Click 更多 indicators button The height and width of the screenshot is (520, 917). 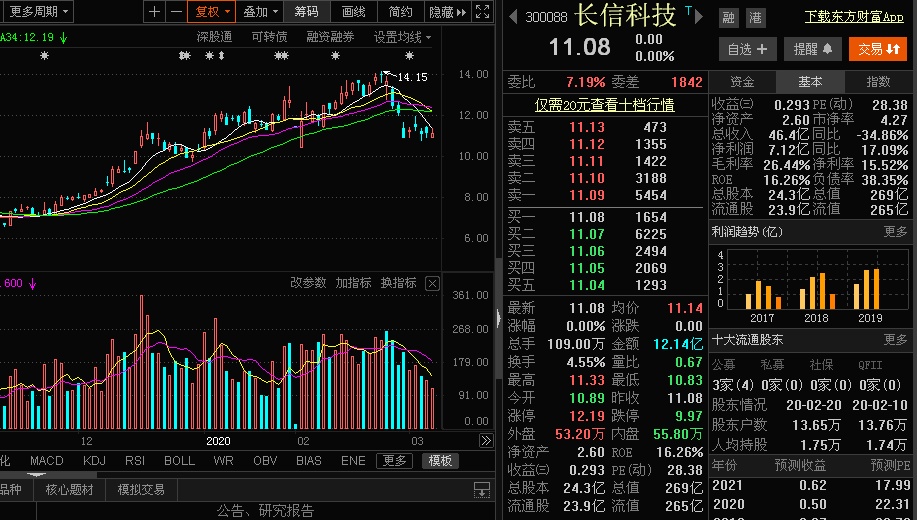394,461
